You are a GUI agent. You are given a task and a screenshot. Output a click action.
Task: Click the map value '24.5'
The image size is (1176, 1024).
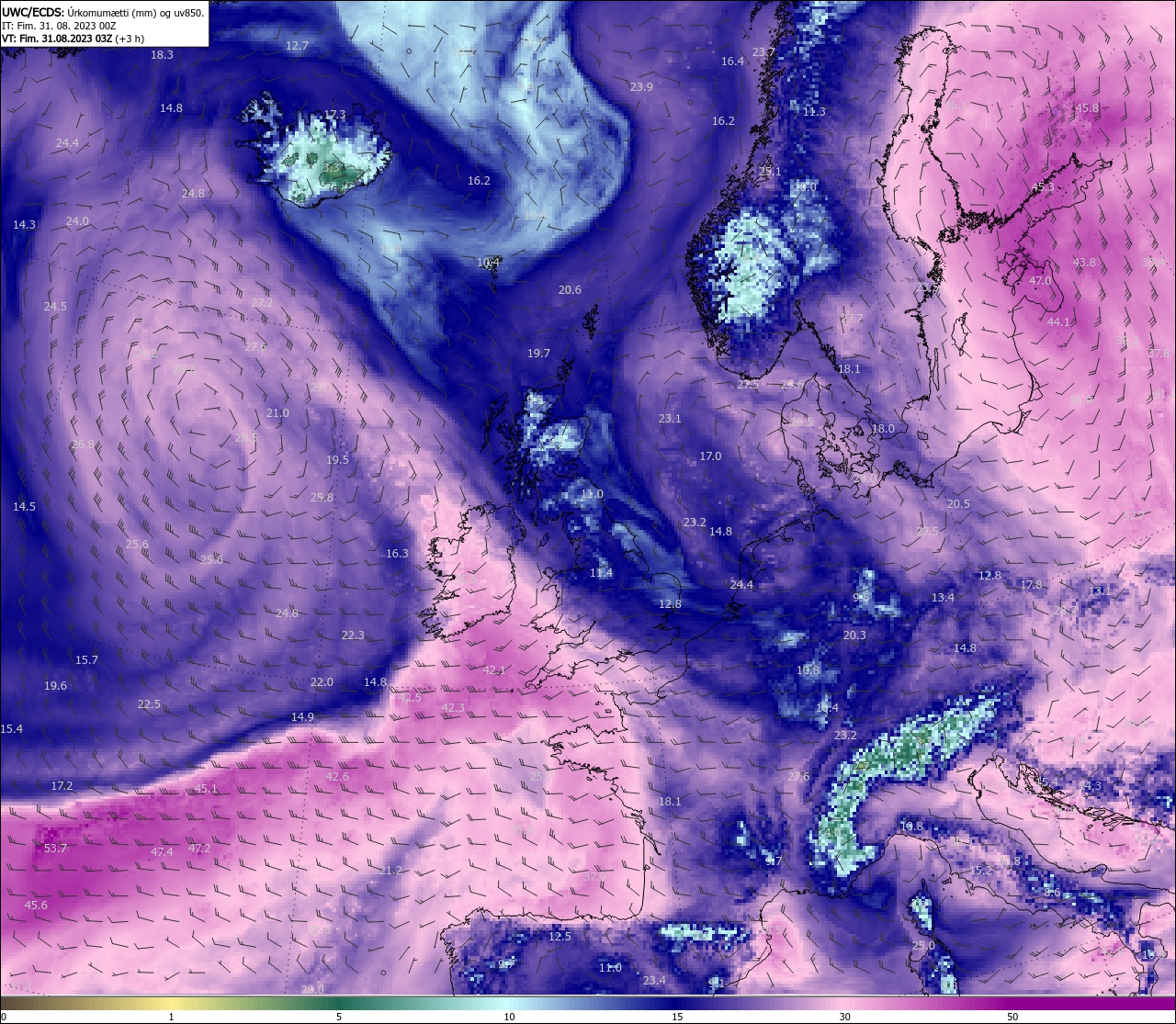(55, 307)
